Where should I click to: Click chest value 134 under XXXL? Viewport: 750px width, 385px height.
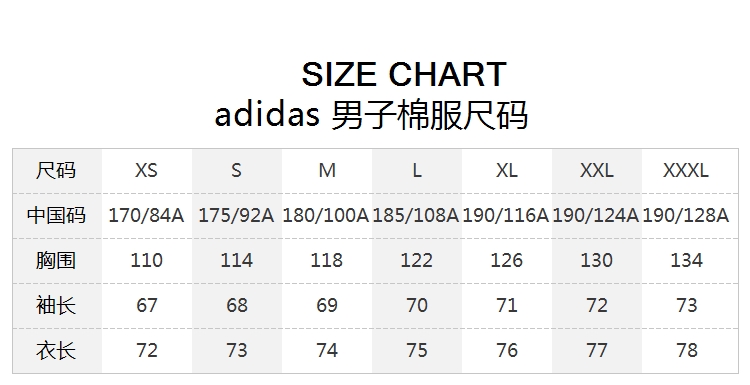coord(686,260)
